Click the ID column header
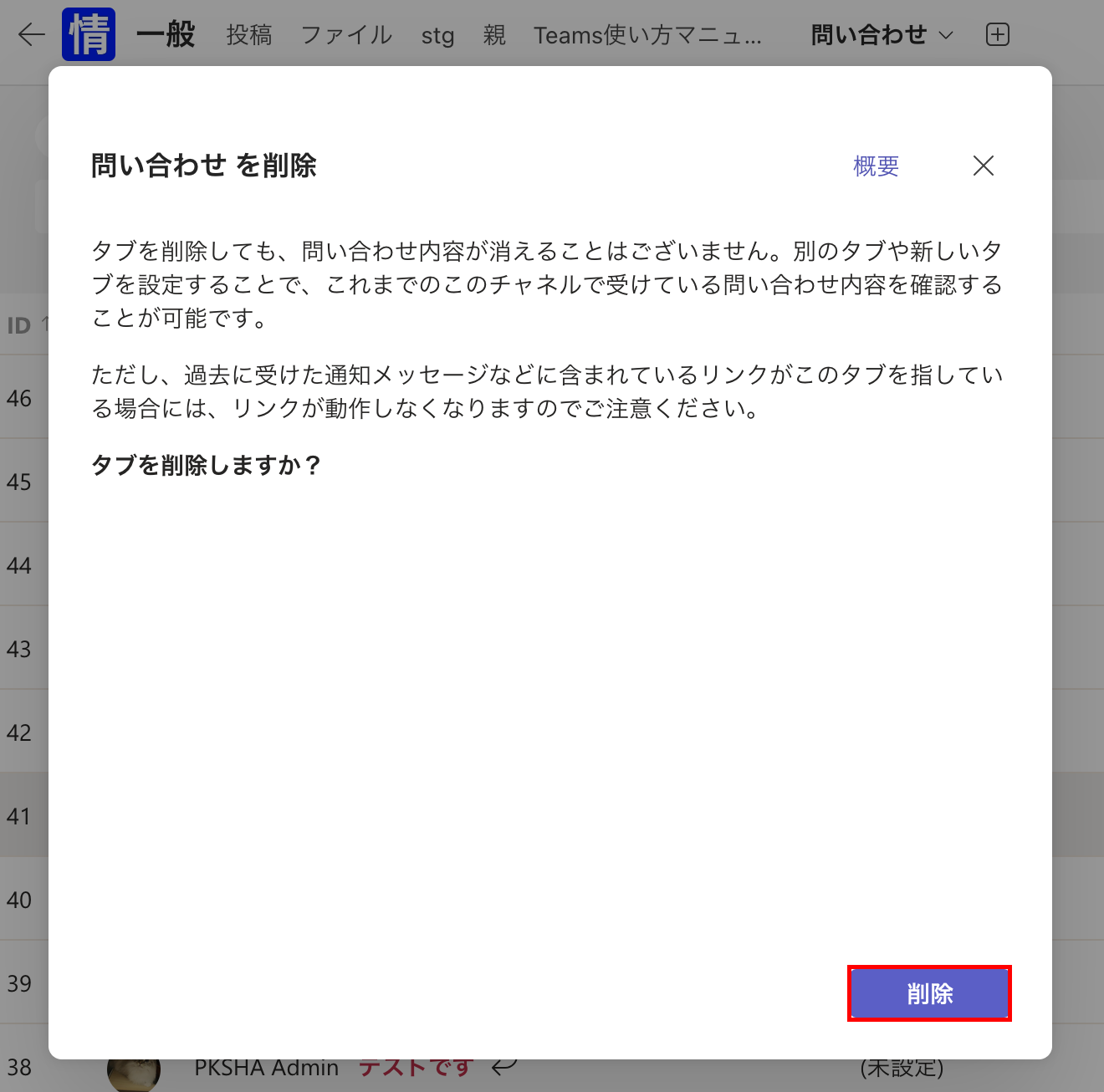This screenshot has width=1104, height=1092. (x=19, y=324)
